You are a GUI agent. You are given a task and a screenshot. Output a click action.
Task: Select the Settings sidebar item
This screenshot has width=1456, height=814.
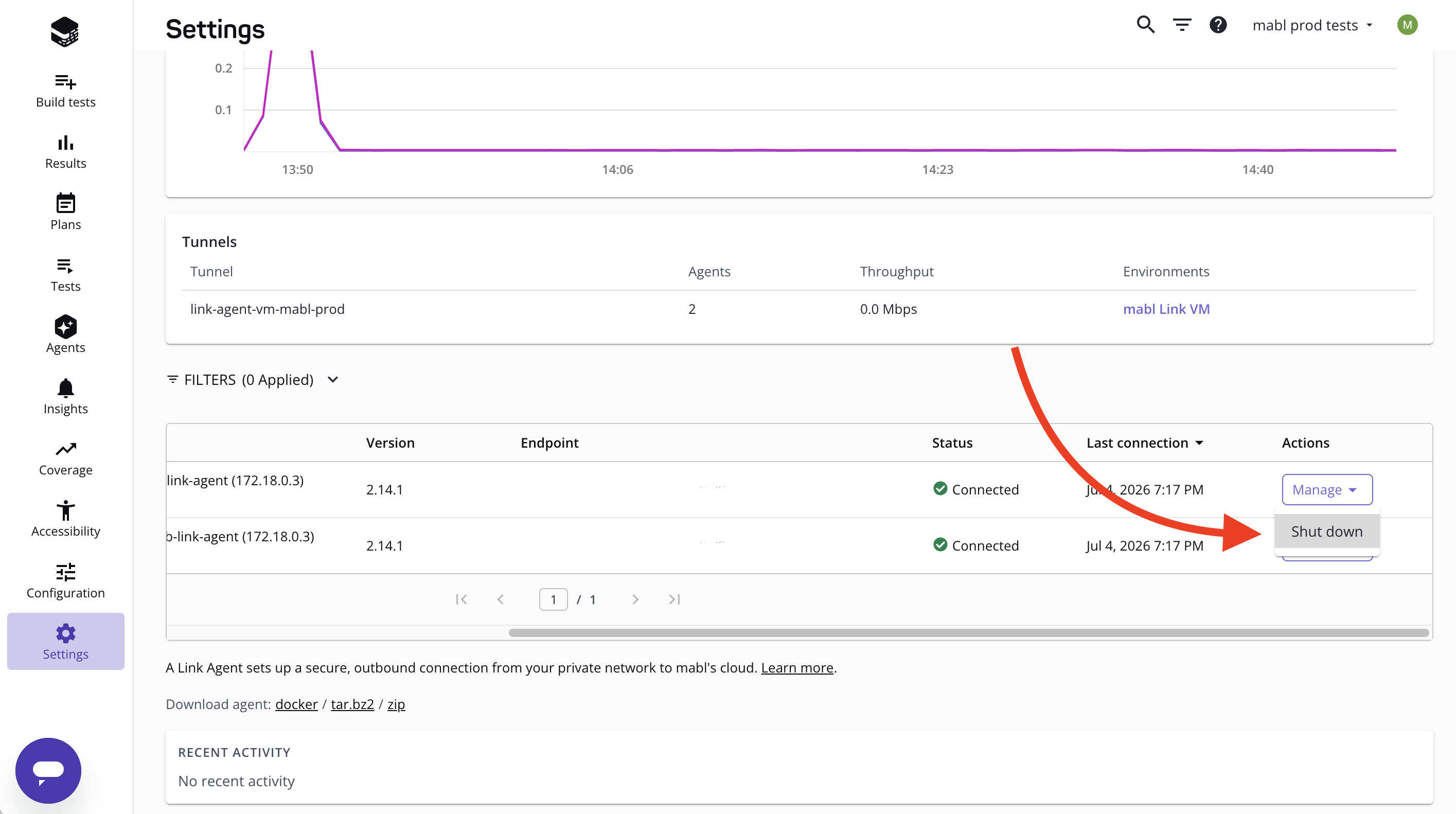click(65, 642)
